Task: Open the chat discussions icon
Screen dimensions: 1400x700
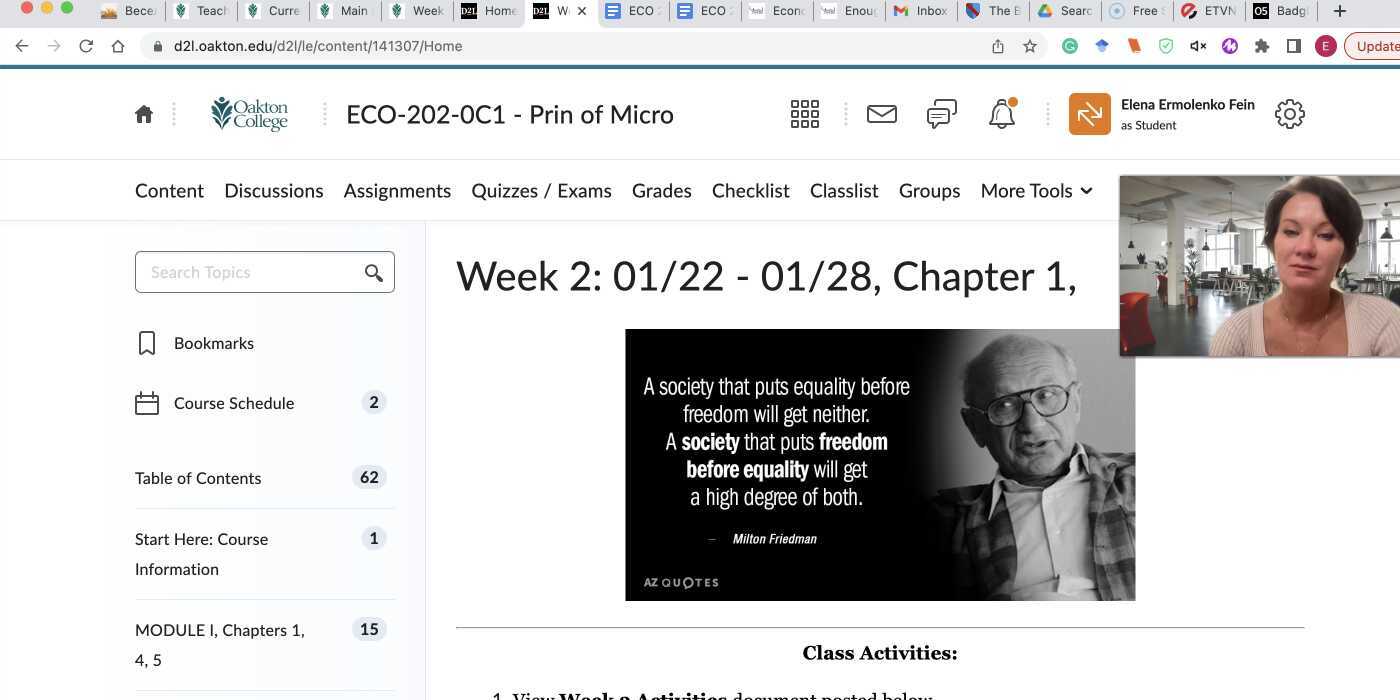Action: click(940, 113)
